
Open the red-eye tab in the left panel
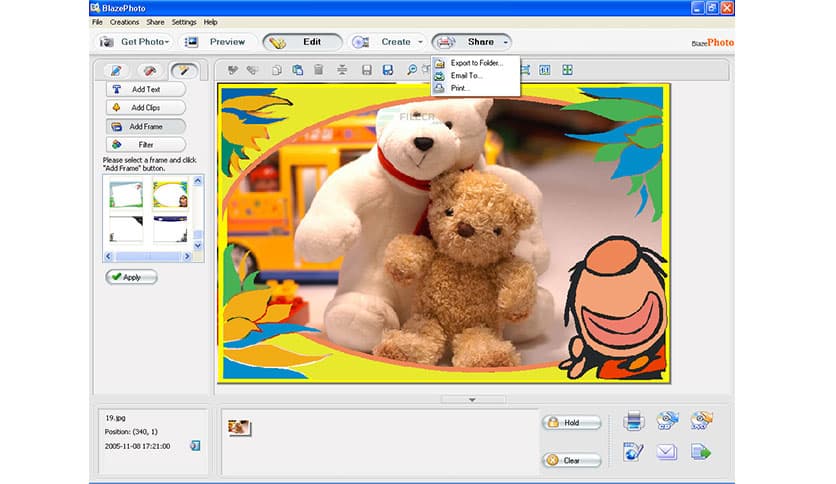coord(150,70)
